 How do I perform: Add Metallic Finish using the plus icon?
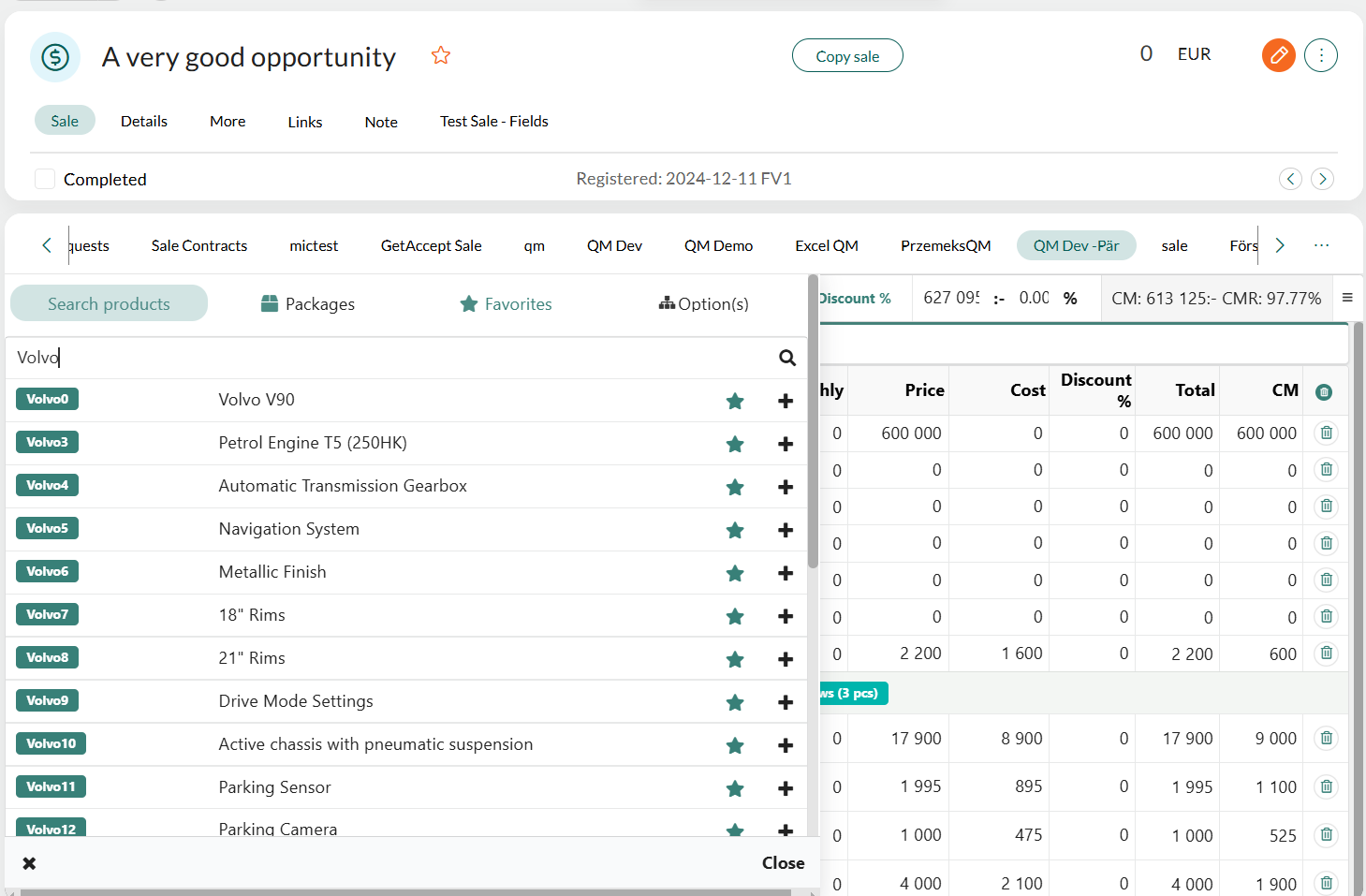786,573
